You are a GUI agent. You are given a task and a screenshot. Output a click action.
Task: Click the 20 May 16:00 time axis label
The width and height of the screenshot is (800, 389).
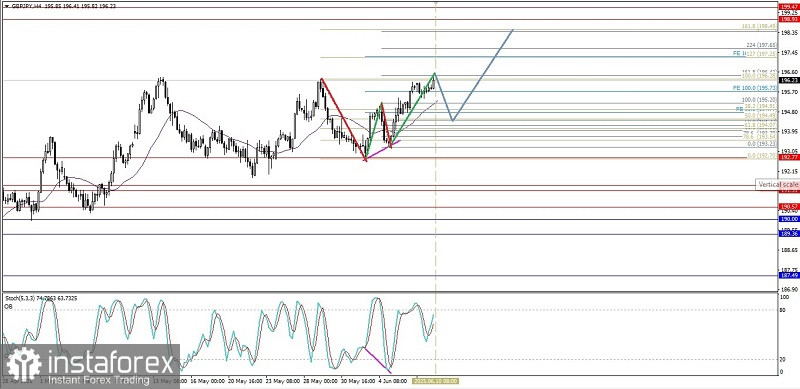(245, 381)
